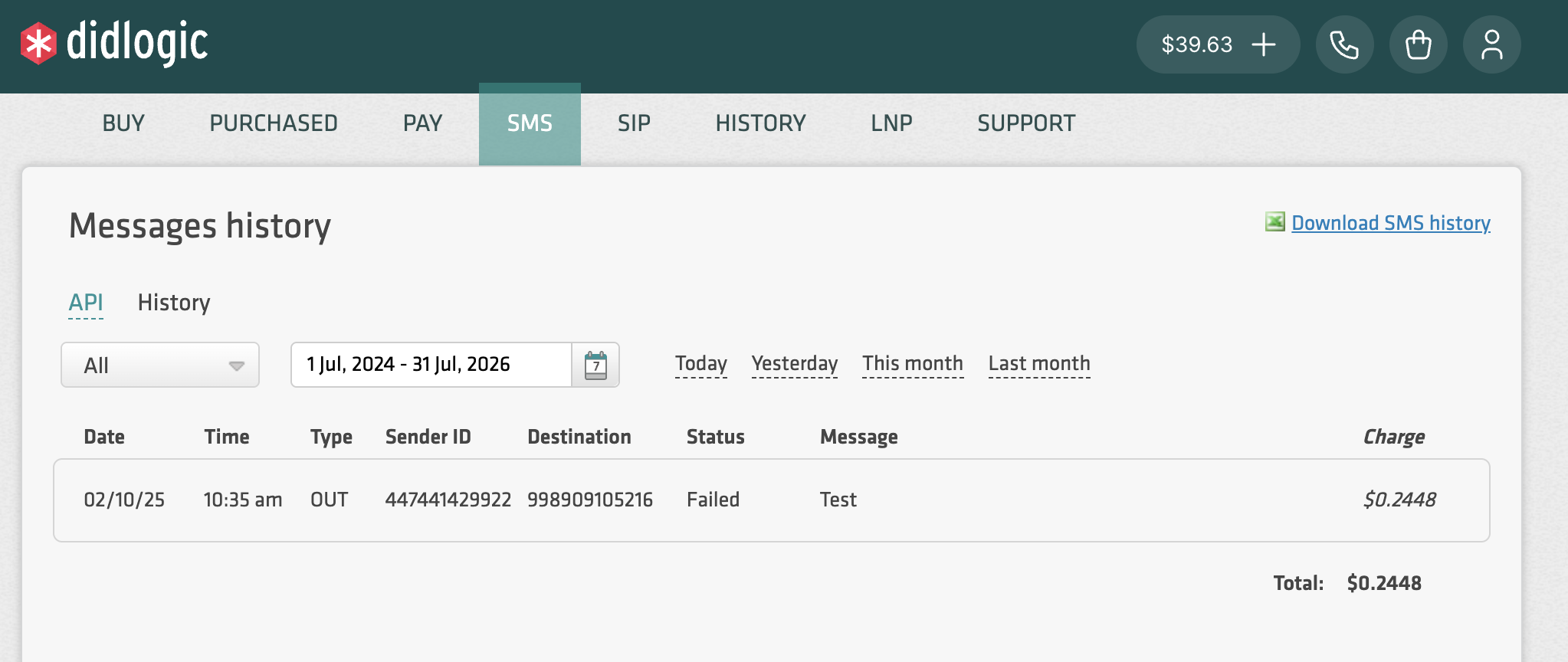Filter messages by Last month

pos(1039,363)
